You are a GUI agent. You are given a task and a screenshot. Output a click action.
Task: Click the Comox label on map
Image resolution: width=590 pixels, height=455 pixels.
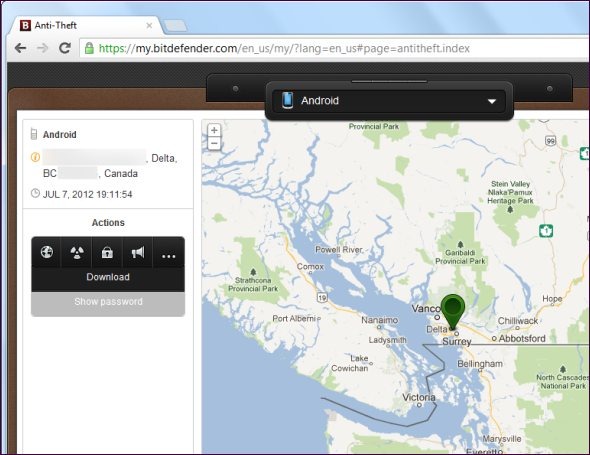click(310, 266)
